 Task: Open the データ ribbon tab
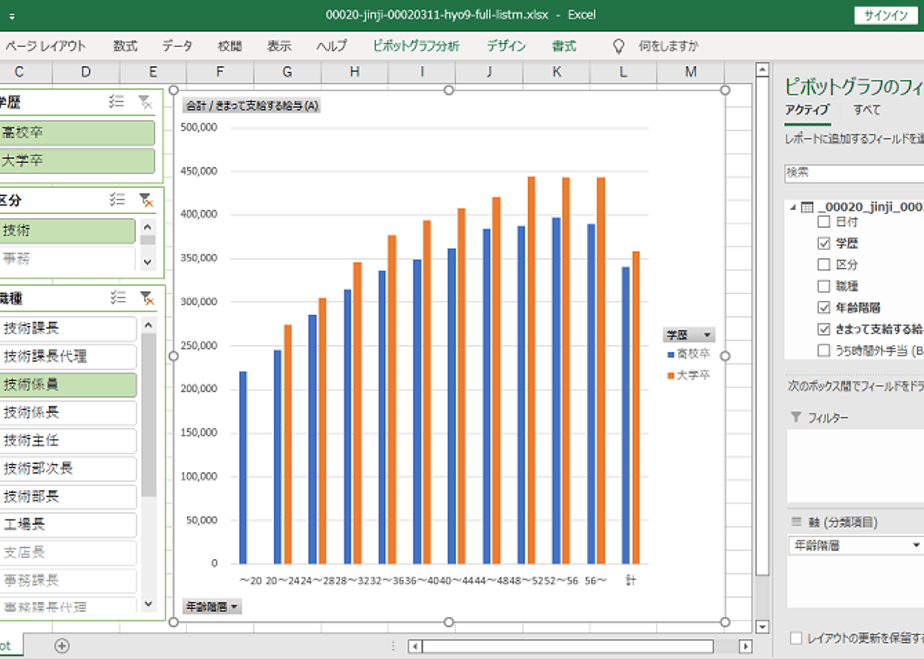(x=177, y=46)
